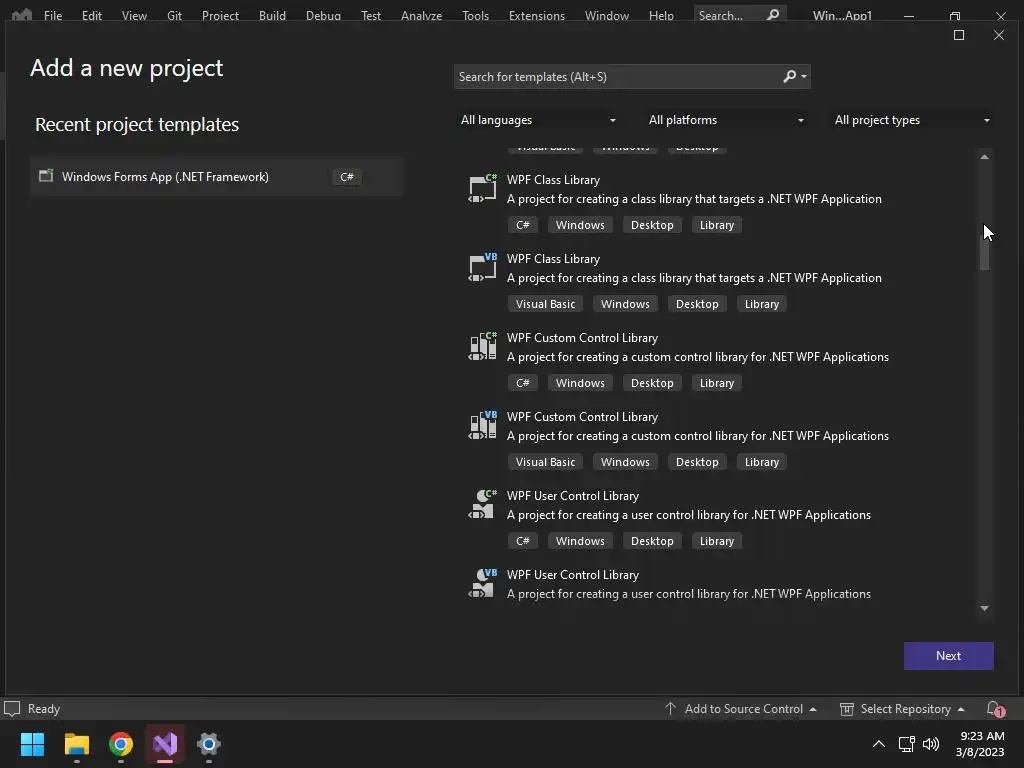Select the VB WPF User Control Library icon

(x=483, y=583)
